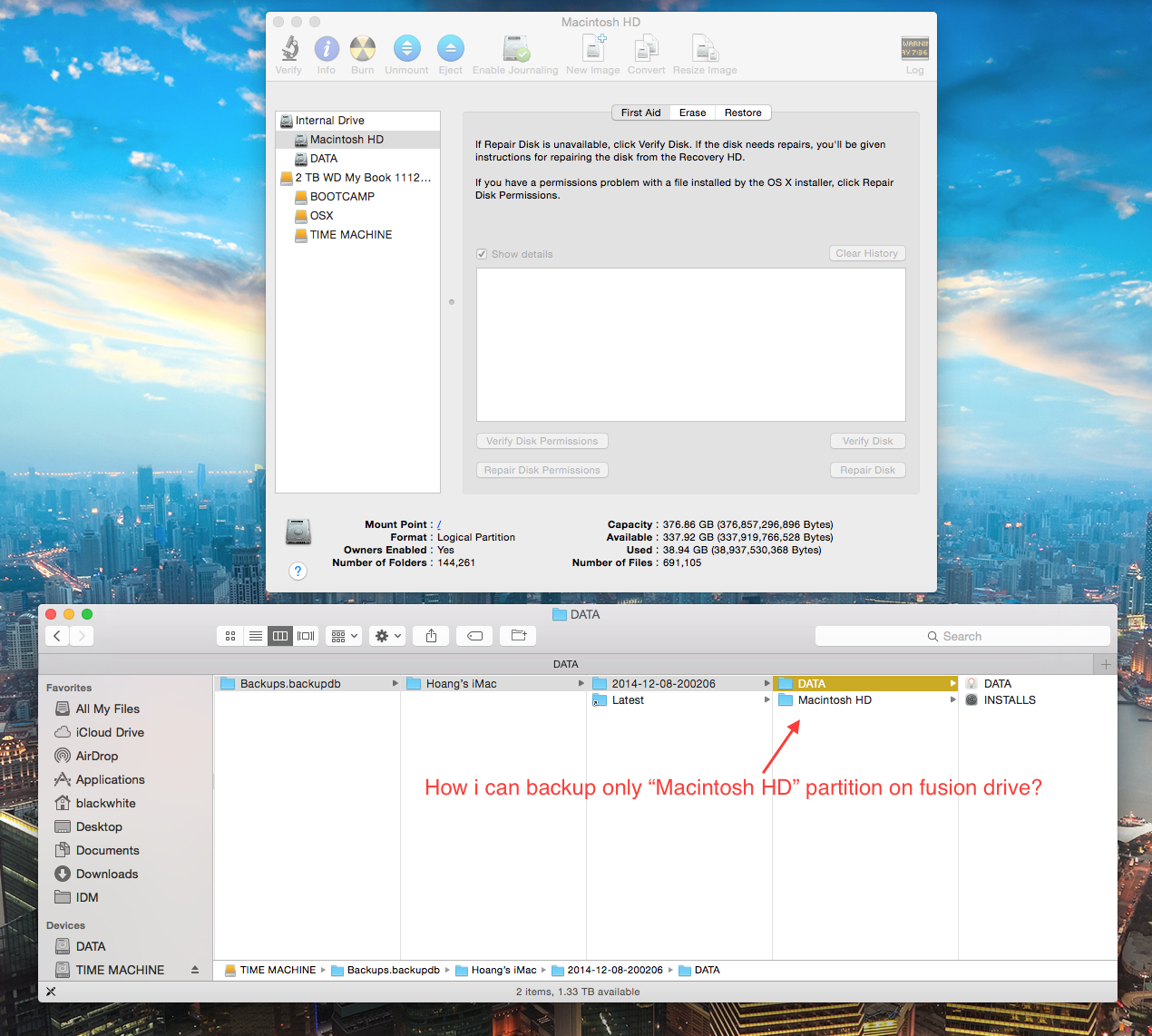This screenshot has height=1036, width=1152.
Task: Eject TIME MACHINE in Finder sidebar
Action: [x=195, y=970]
